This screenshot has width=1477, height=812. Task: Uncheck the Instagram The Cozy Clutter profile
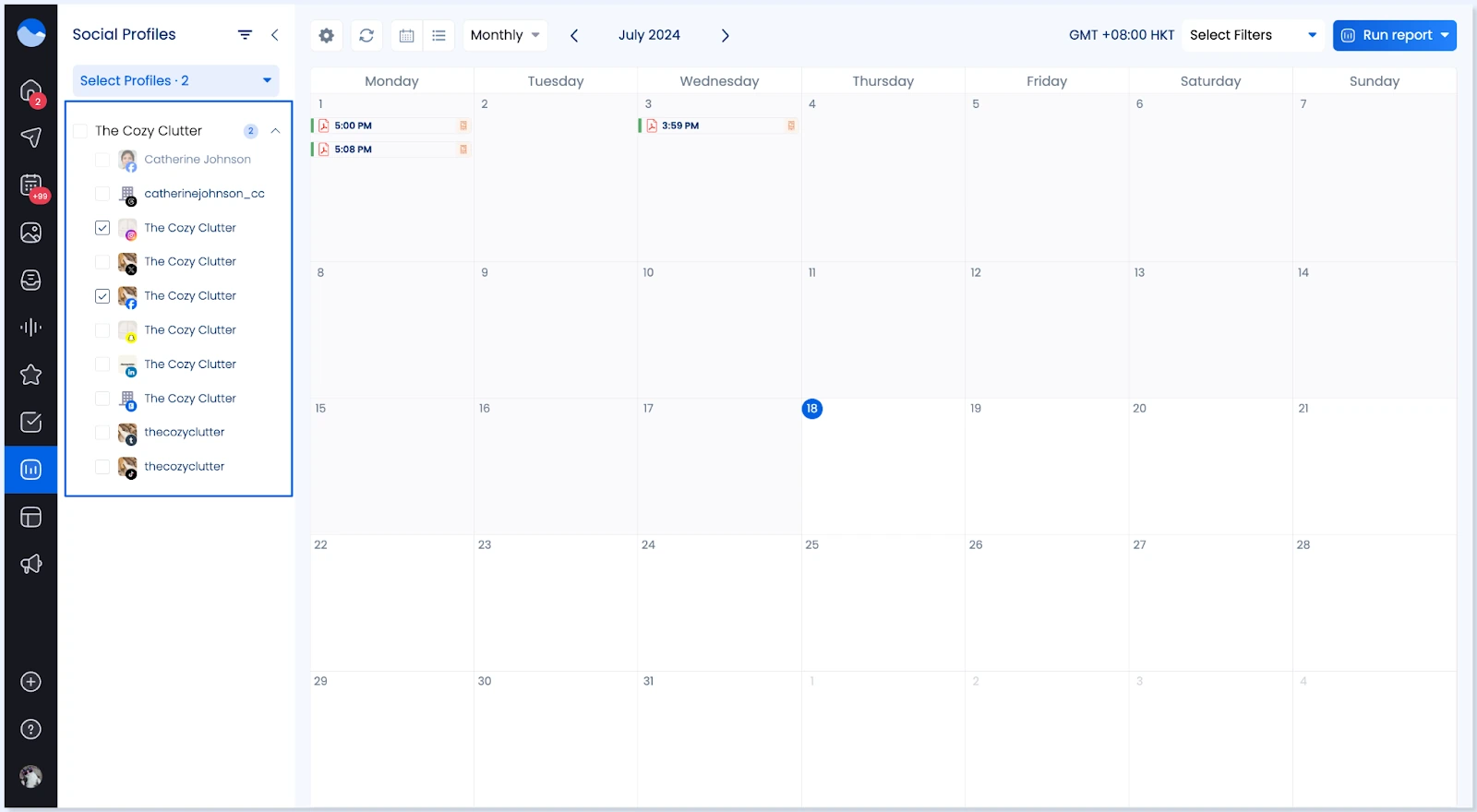(102, 228)
